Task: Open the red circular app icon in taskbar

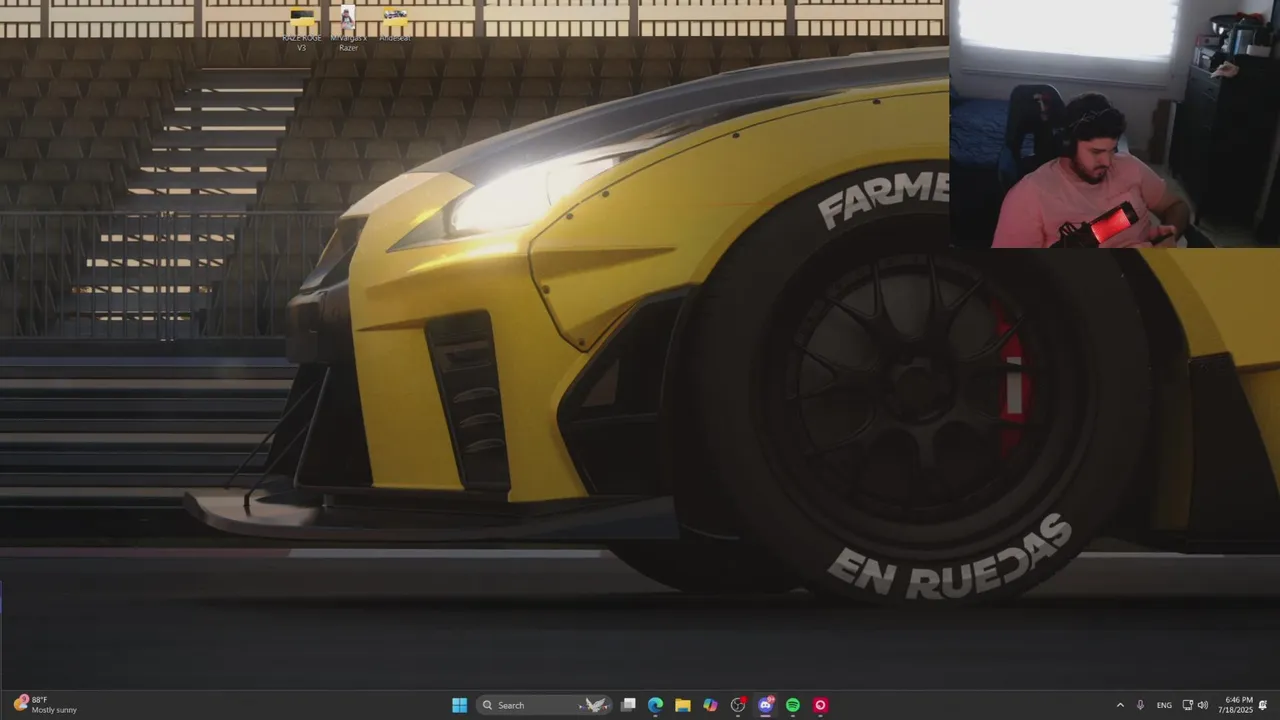Action: click(x=820, y=705)
